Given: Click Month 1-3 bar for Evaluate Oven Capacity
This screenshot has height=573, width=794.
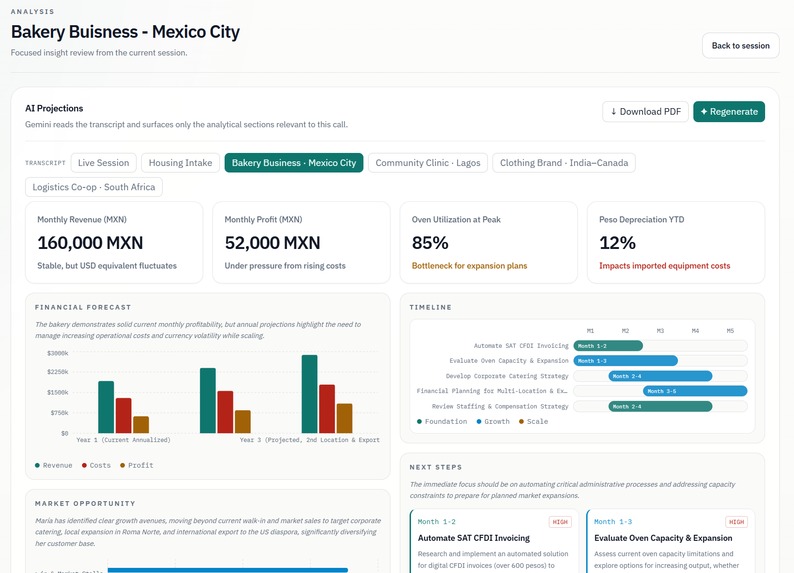Looking at the screenshot, I should point(625,361).
